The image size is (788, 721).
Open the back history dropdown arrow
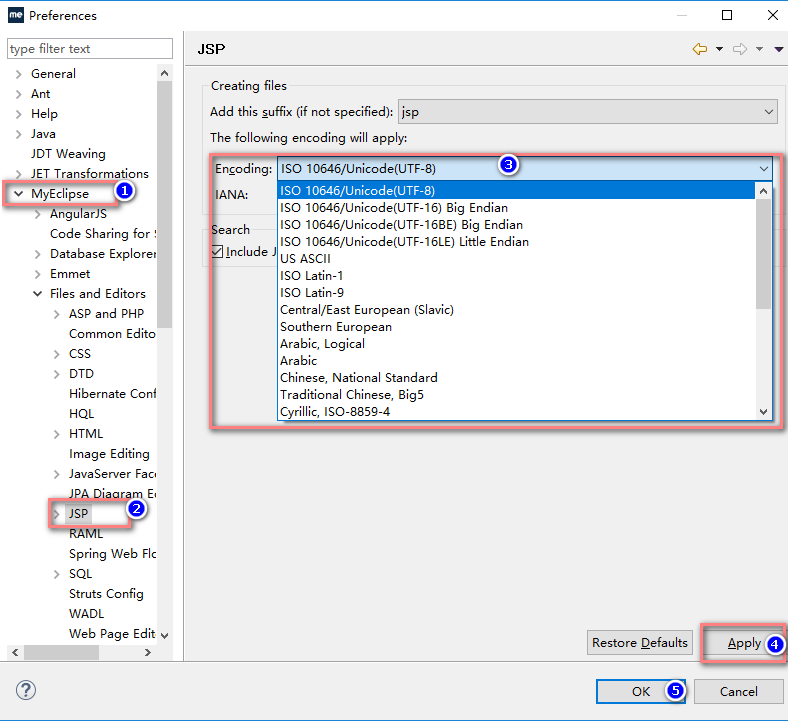[x=719, y=49]
